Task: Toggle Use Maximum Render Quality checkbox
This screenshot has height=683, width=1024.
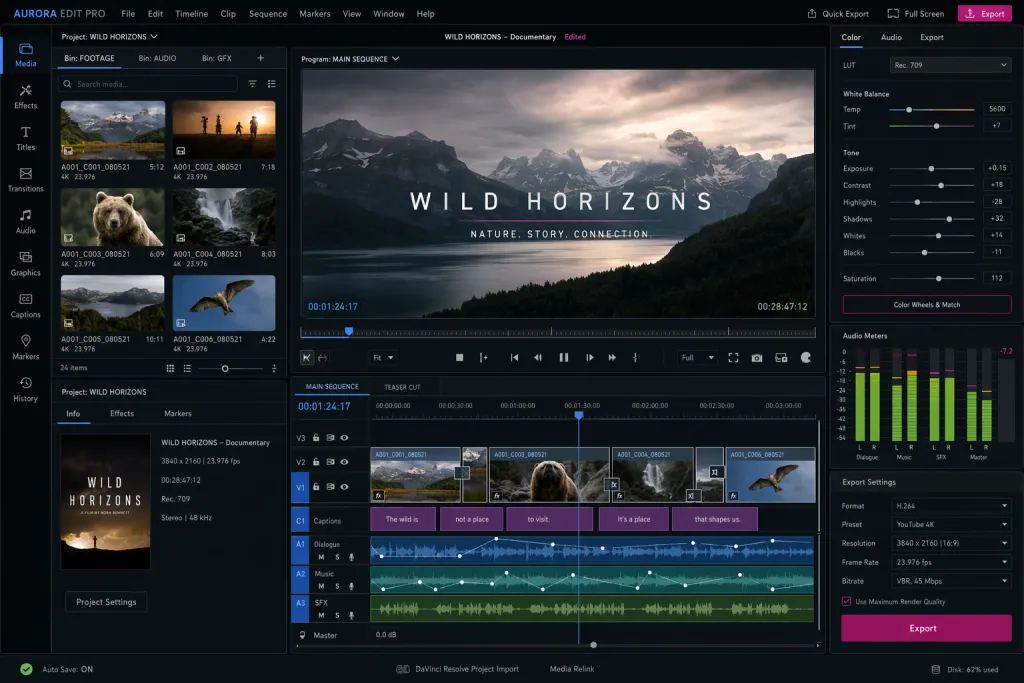Action: [x=846, y=601]
